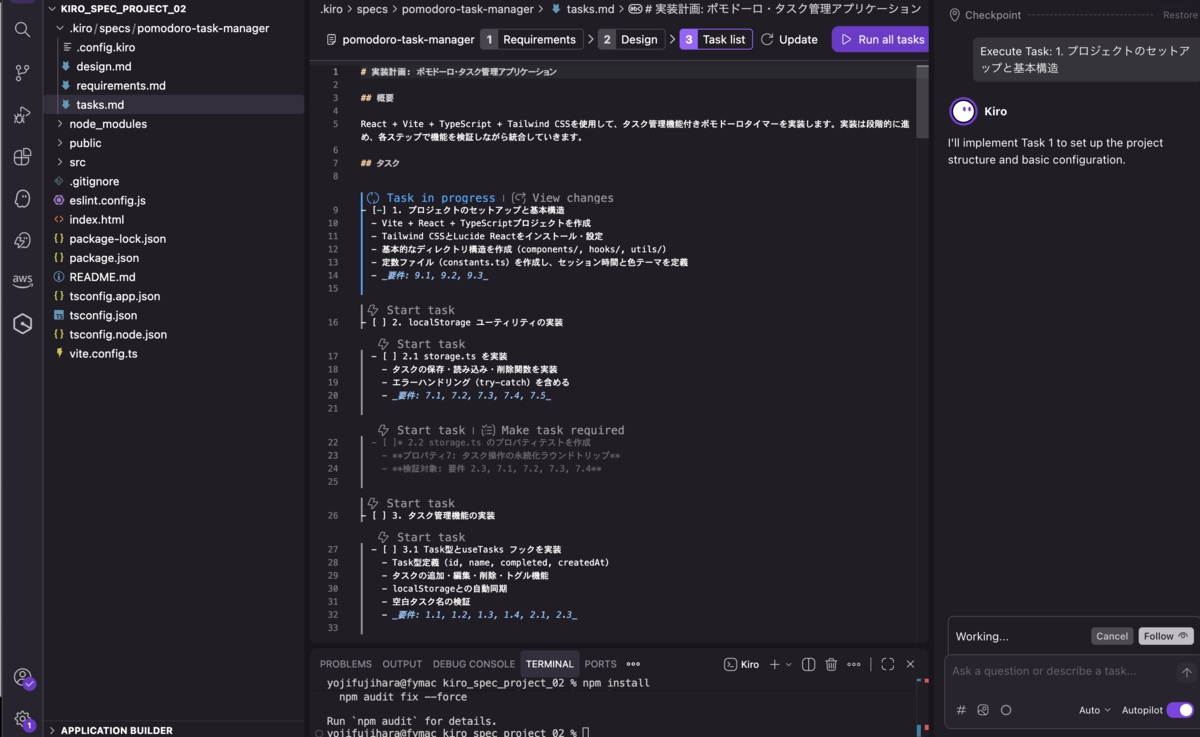Add context with the # icon
Screen dimensions: 1200x737
tap(961, 710)
